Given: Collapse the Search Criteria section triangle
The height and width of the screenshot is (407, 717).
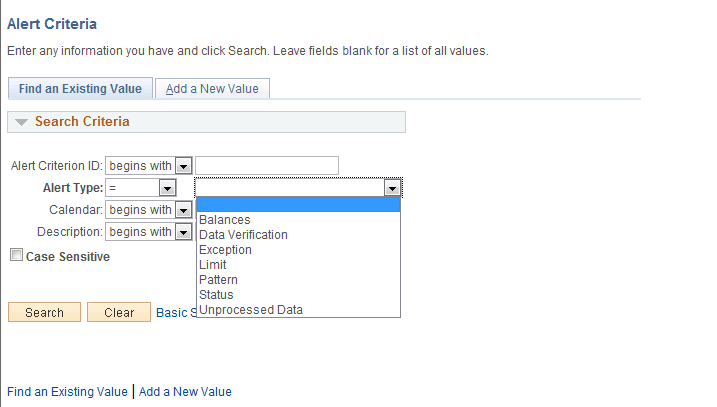Looking at the screenshot, I should [21, 122].
